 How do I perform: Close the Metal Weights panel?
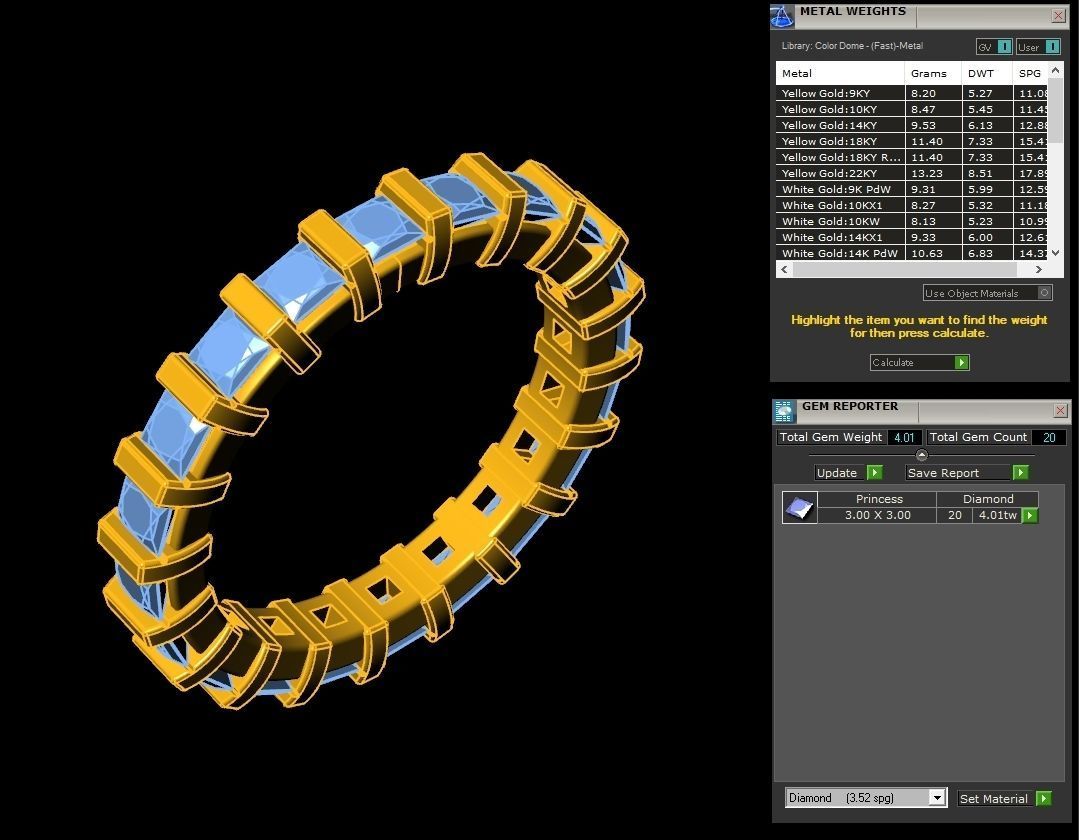(x=1058, y=16)
